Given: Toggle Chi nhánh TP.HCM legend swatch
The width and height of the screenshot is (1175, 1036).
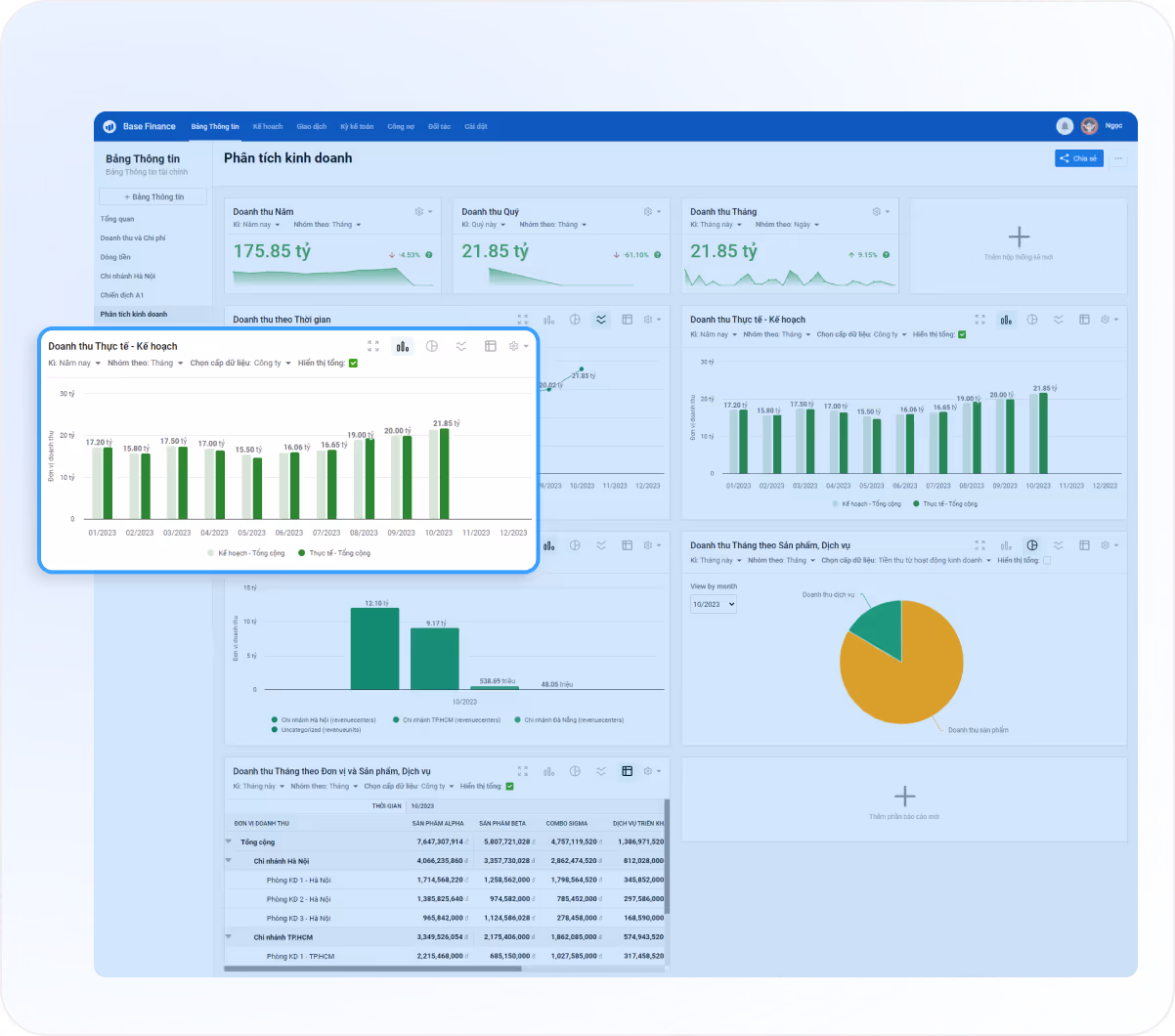Looking at the screenshot, I should (396, 720).
